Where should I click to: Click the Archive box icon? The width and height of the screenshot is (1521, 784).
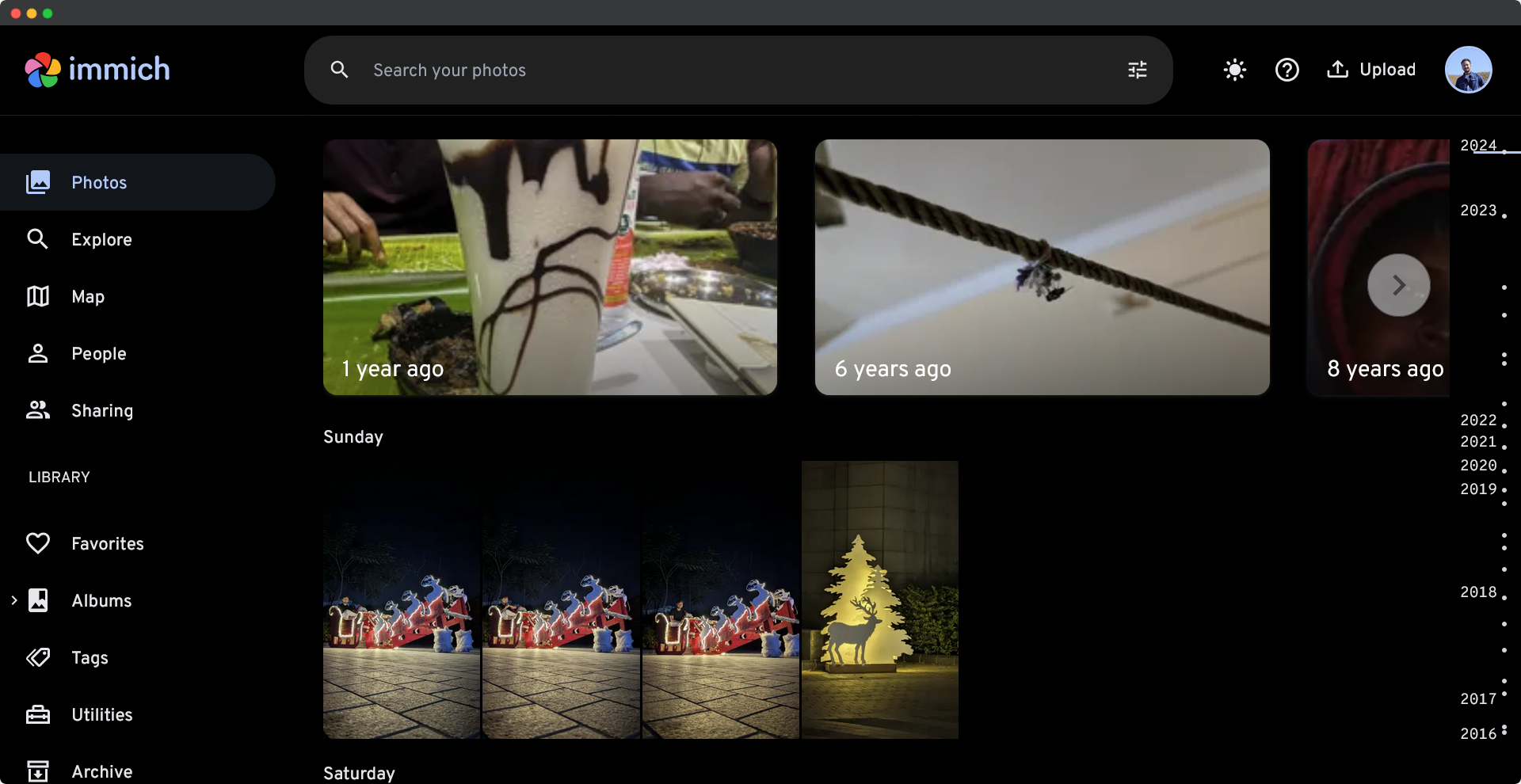pyautogui.click(x=38, y=771)
